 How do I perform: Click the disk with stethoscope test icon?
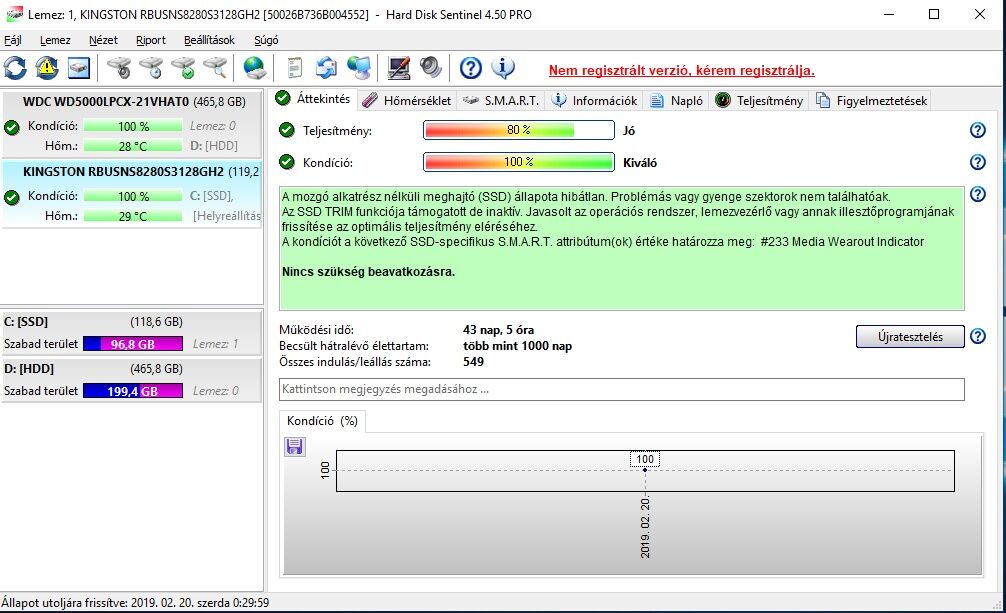coord(119,67)
